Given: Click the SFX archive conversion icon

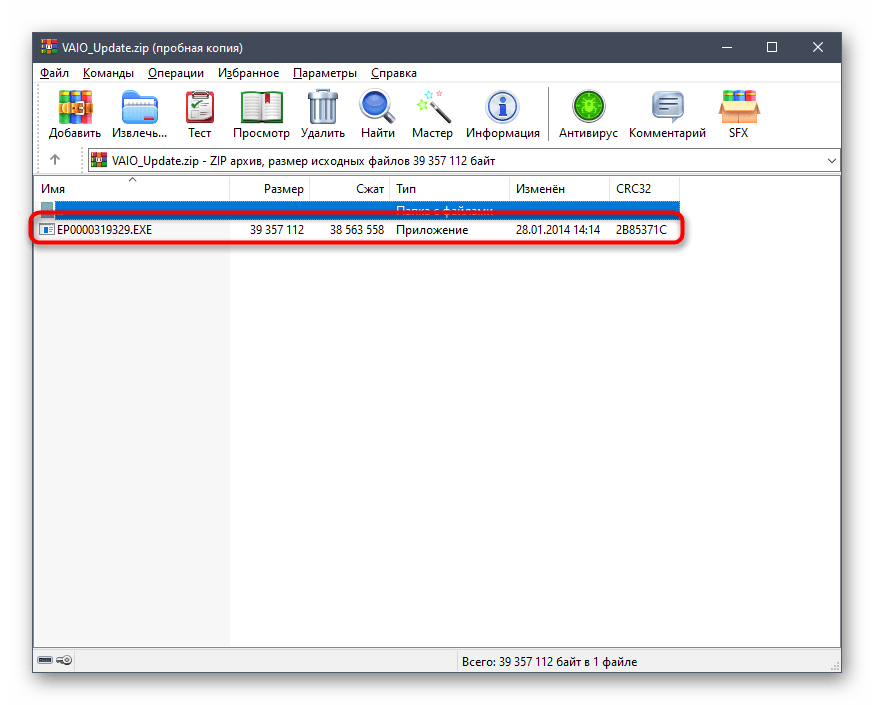Looking at the screenshot, I should point(738,114).
